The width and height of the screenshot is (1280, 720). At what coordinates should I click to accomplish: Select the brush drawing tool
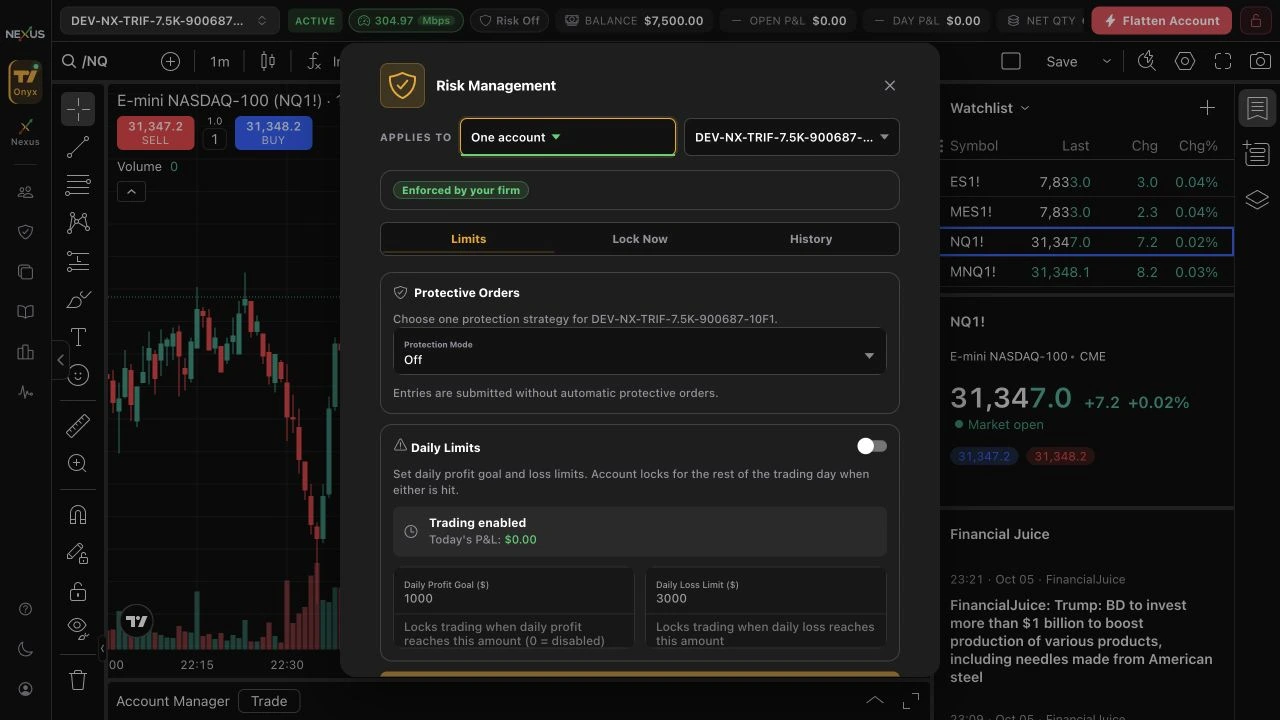pyautogui.click(x=78, y=300)
